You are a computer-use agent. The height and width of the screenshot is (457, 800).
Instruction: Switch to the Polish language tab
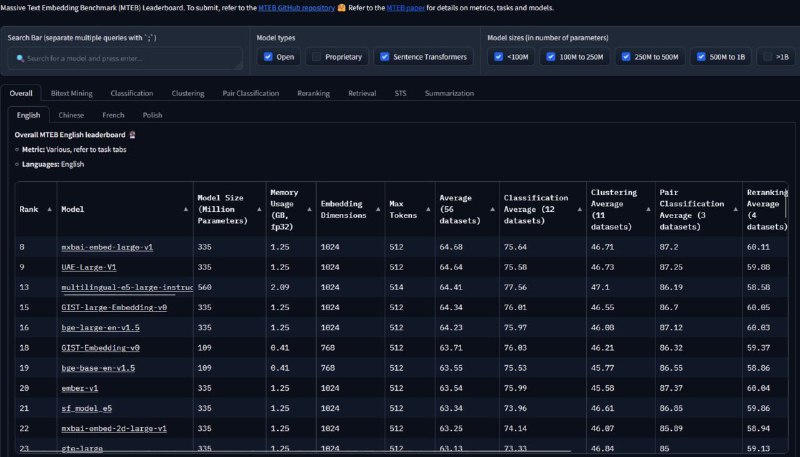click(152, 115)
